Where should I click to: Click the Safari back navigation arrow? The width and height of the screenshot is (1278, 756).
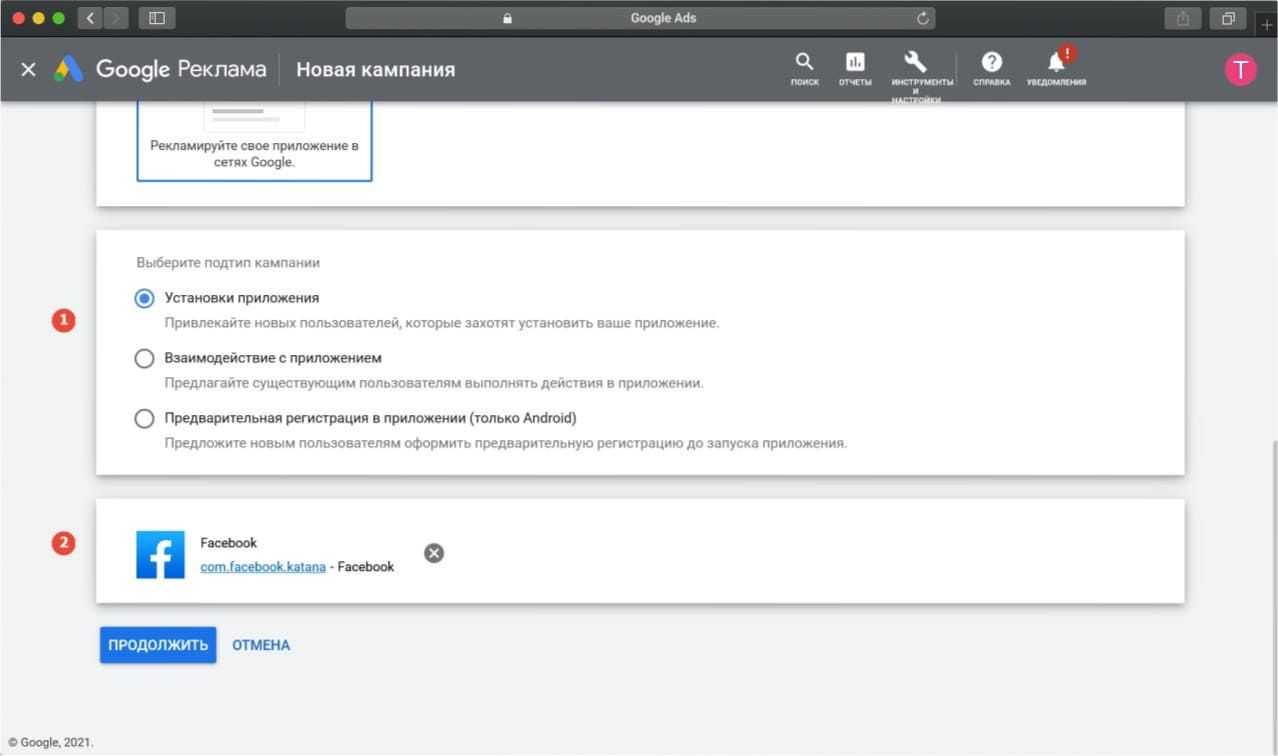(x=90, y=18)
